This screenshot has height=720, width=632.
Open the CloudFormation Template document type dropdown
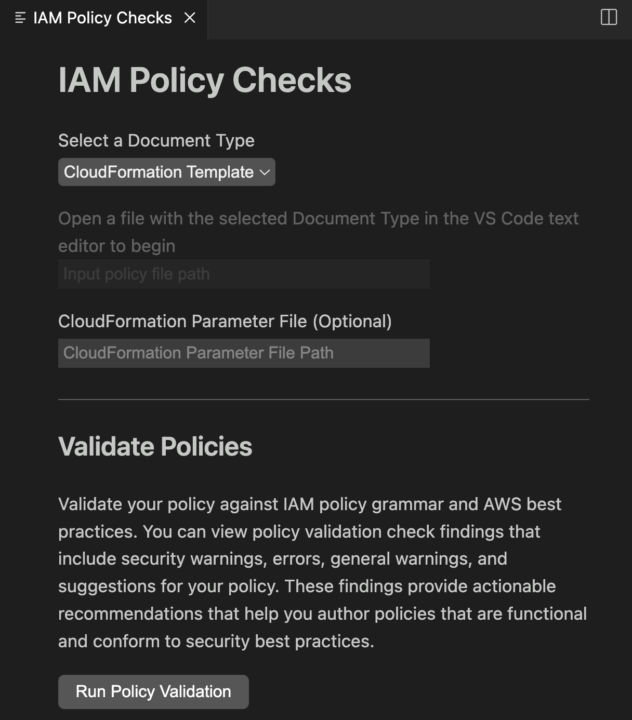tap(167, 172)
